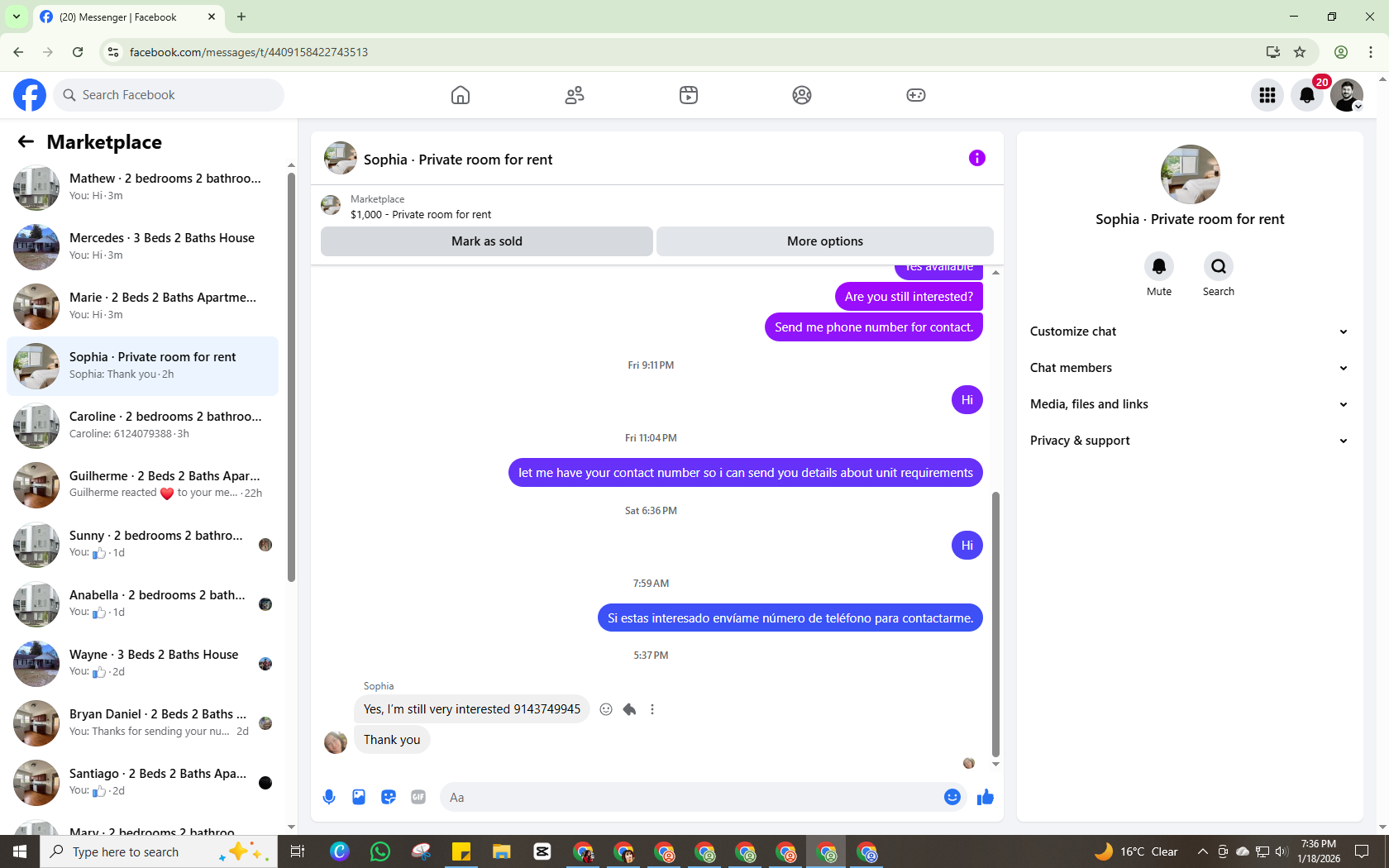This screenshot has width=1389, height=868.
Task: Open Guilherme 2 Beds 2 Baths chat
Action: (142, 485)
